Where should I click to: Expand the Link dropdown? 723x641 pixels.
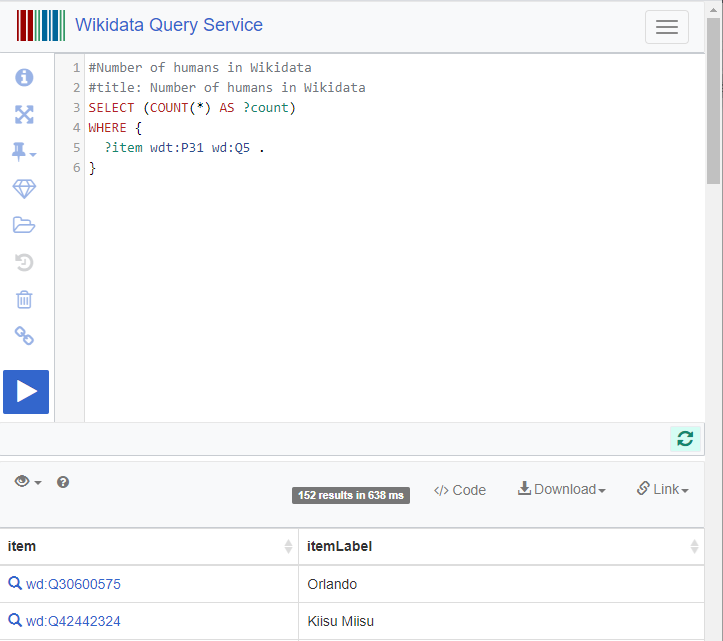click(x=663, y=489)
